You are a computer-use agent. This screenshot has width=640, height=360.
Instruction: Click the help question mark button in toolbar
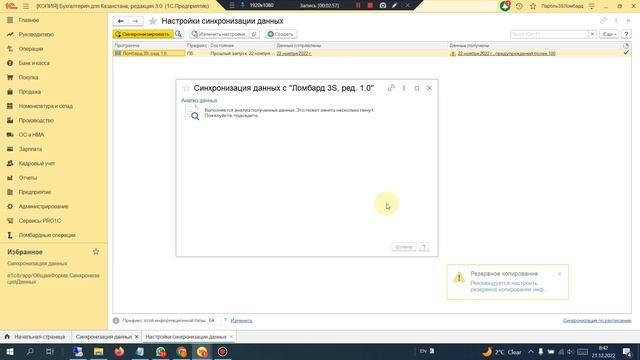[626, 34]
